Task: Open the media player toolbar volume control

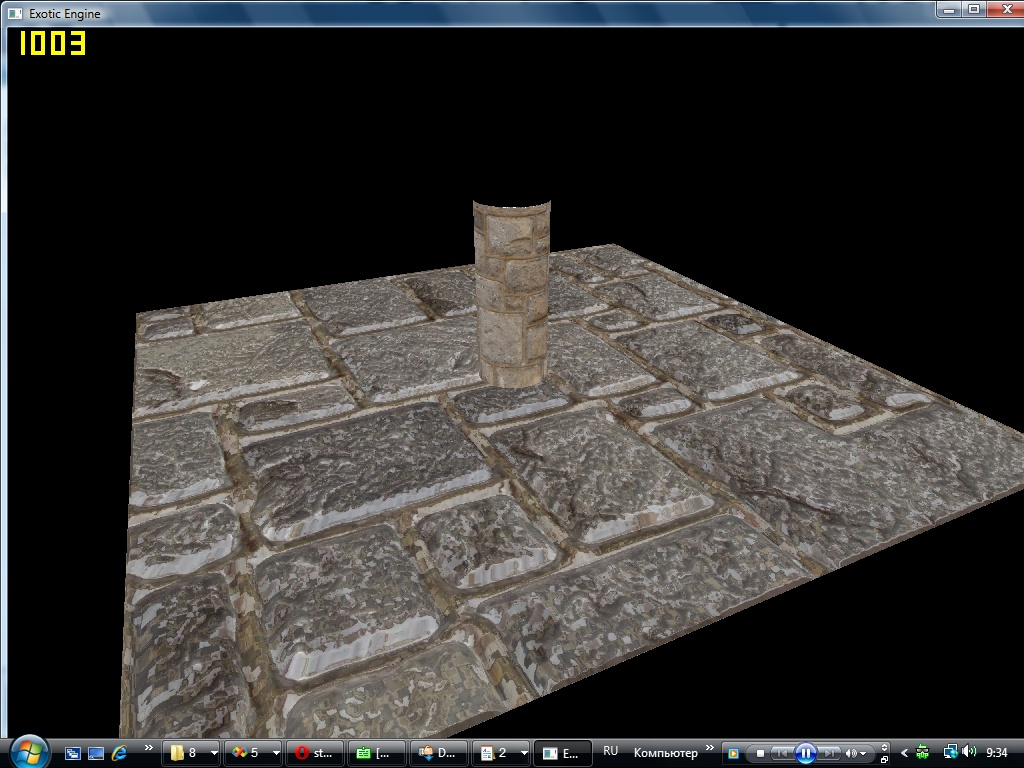Action: click(x=856, y=753)
